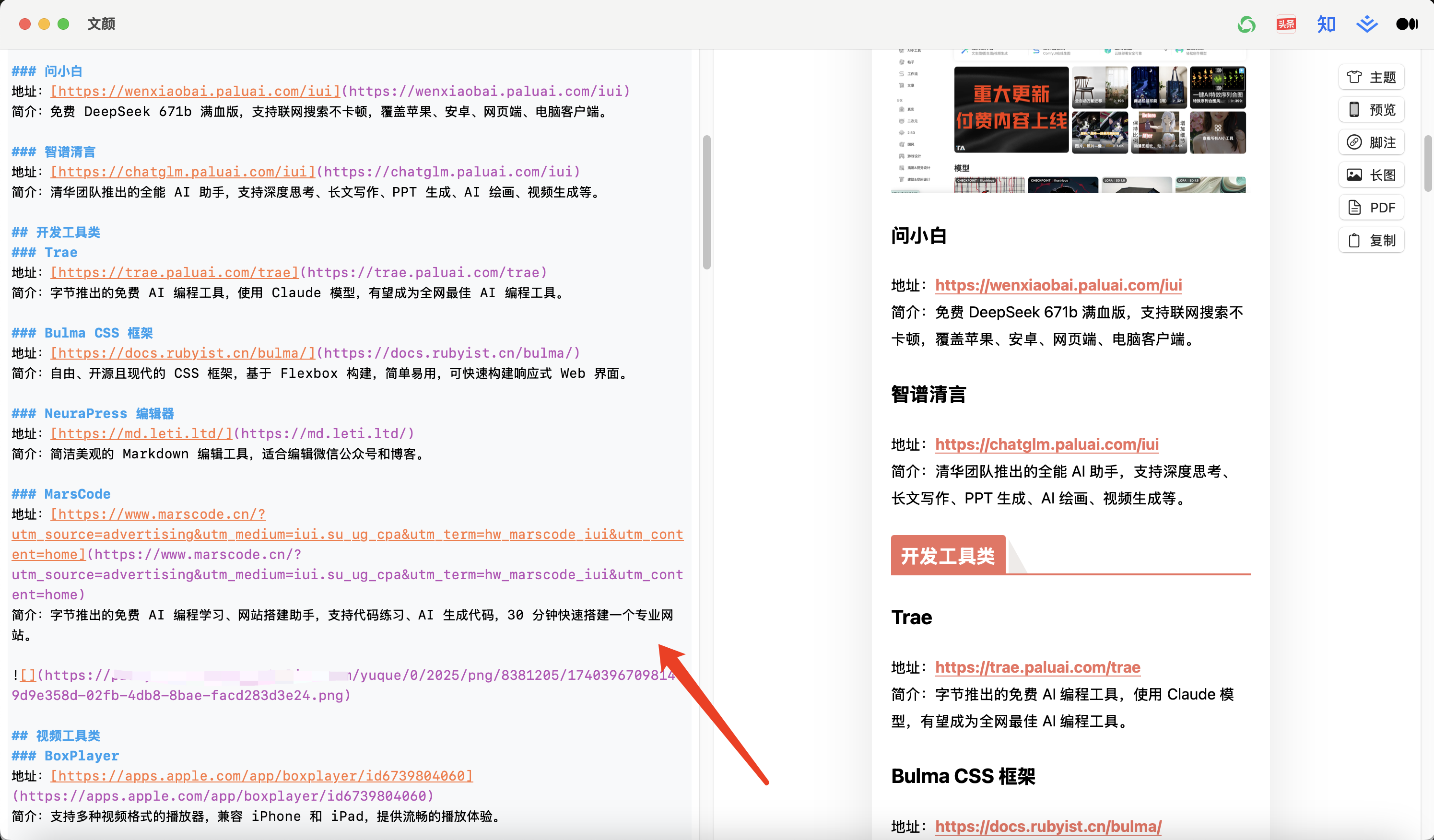Open the wenxiaobai.paluai.com preview link
Image resolution: width=1434 pixels, height=840 pixels.
pos(1058,285)
